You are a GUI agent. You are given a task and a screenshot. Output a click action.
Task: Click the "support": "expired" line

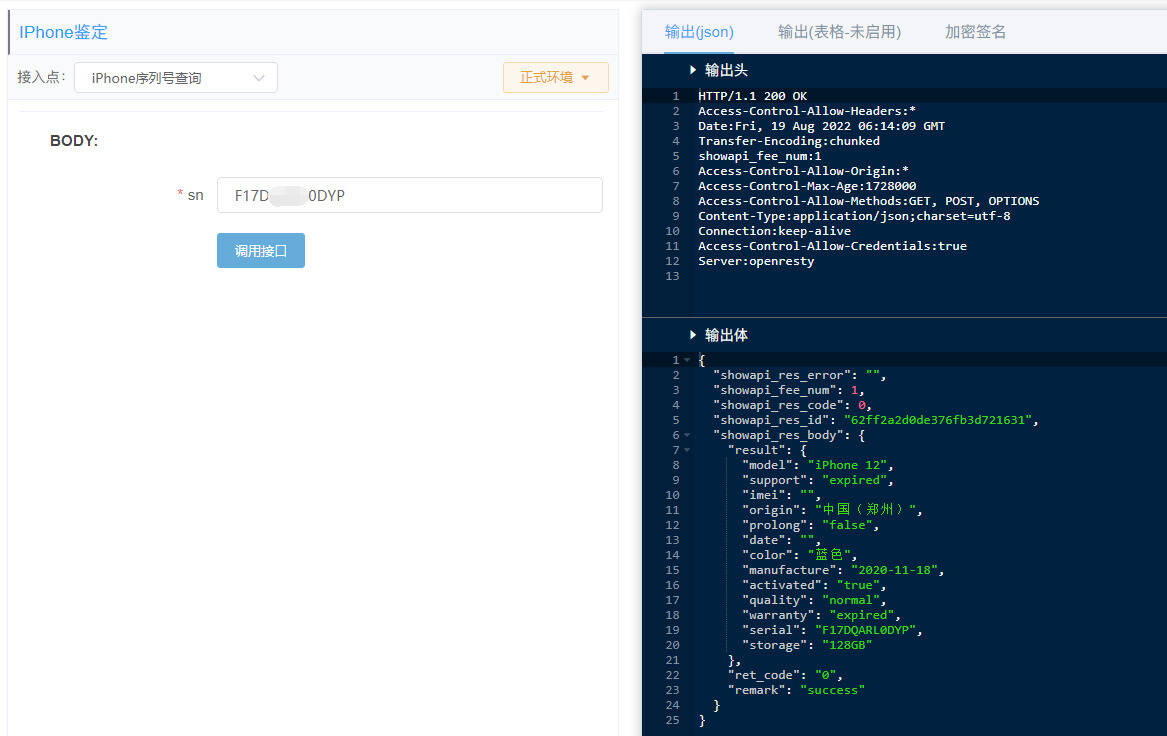click(x=818, y=480)
